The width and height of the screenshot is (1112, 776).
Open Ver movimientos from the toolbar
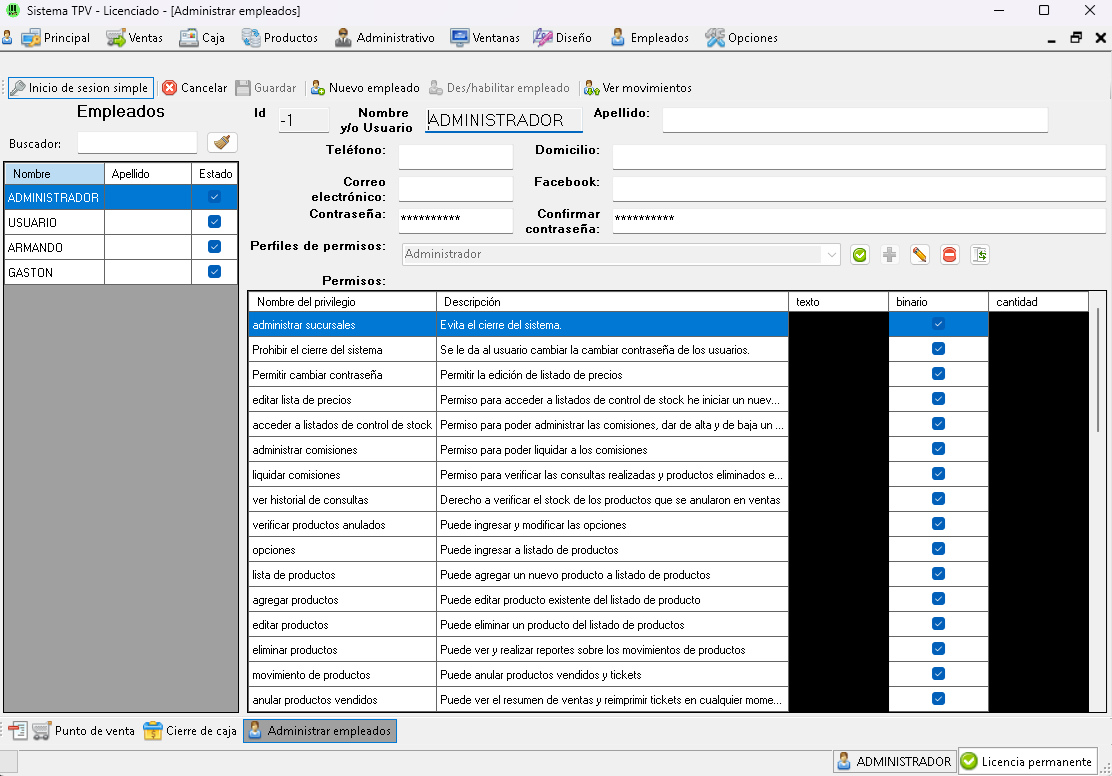pos(638,88)
